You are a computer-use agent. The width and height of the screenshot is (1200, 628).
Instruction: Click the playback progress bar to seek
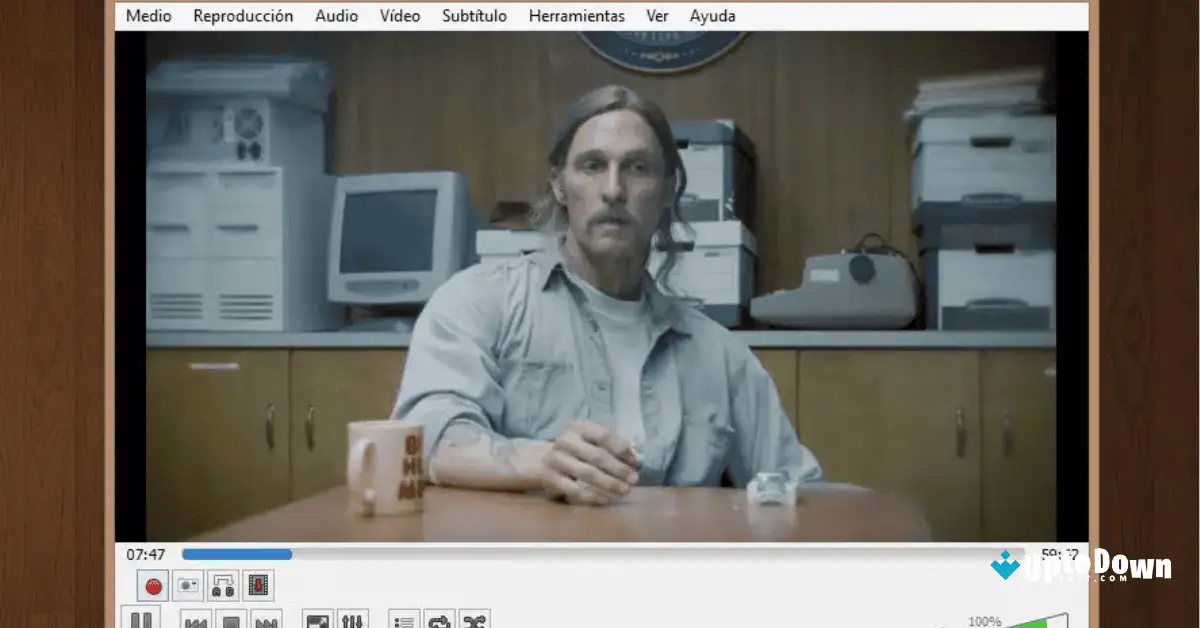[500, 553]
